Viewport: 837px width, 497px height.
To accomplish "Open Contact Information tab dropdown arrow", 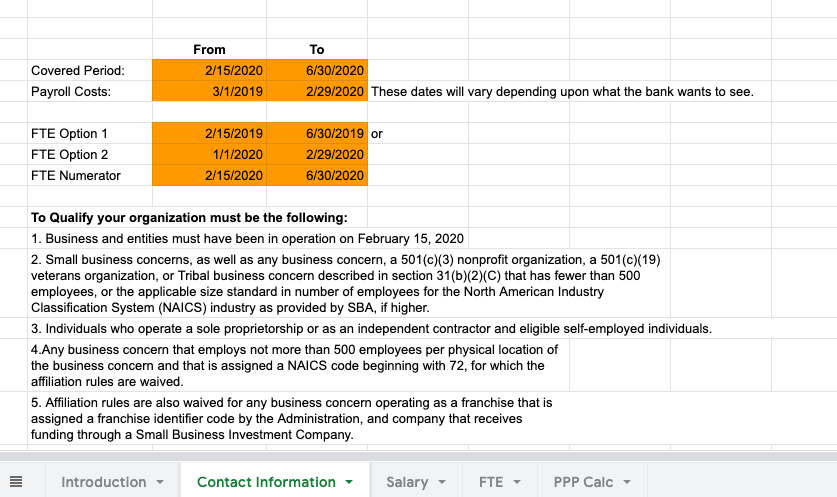I will coord(349,482).
